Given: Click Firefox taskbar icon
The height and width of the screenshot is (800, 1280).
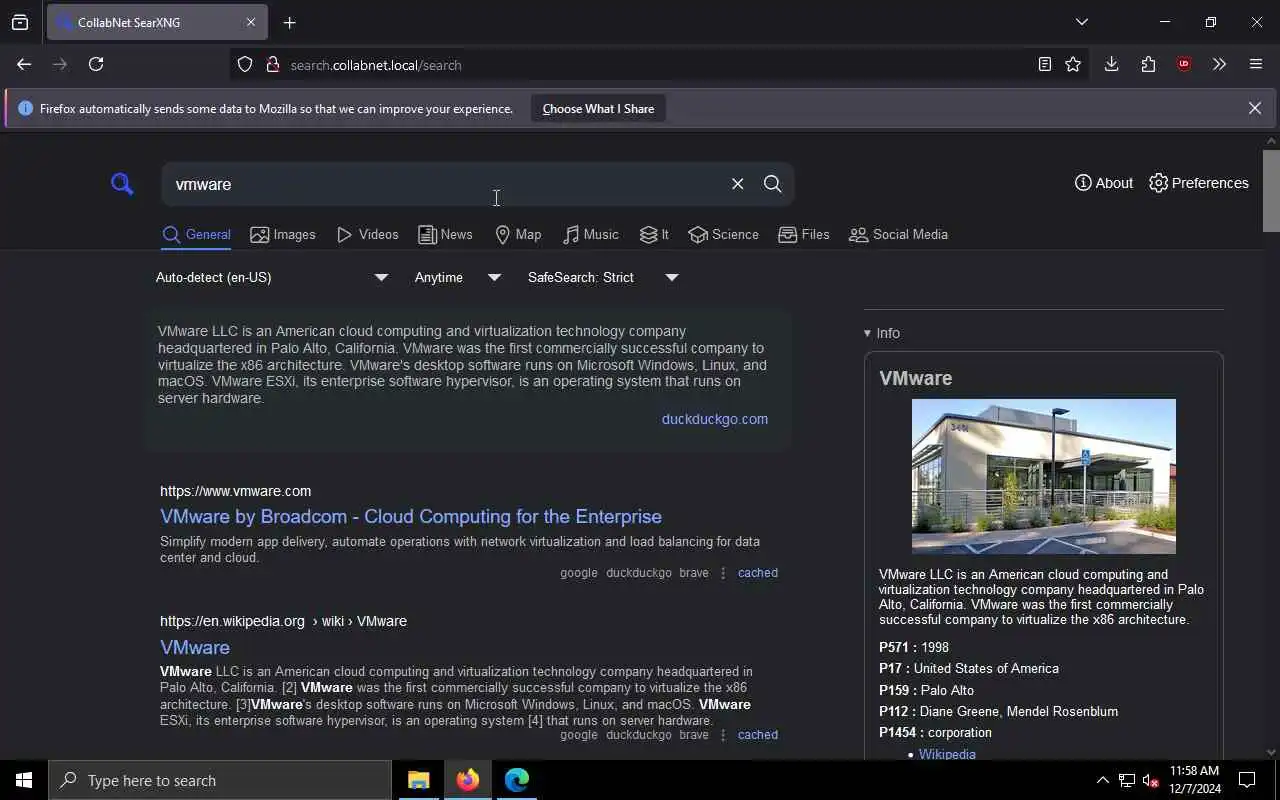Looking at the screenshot, I should tap(468, 780).
